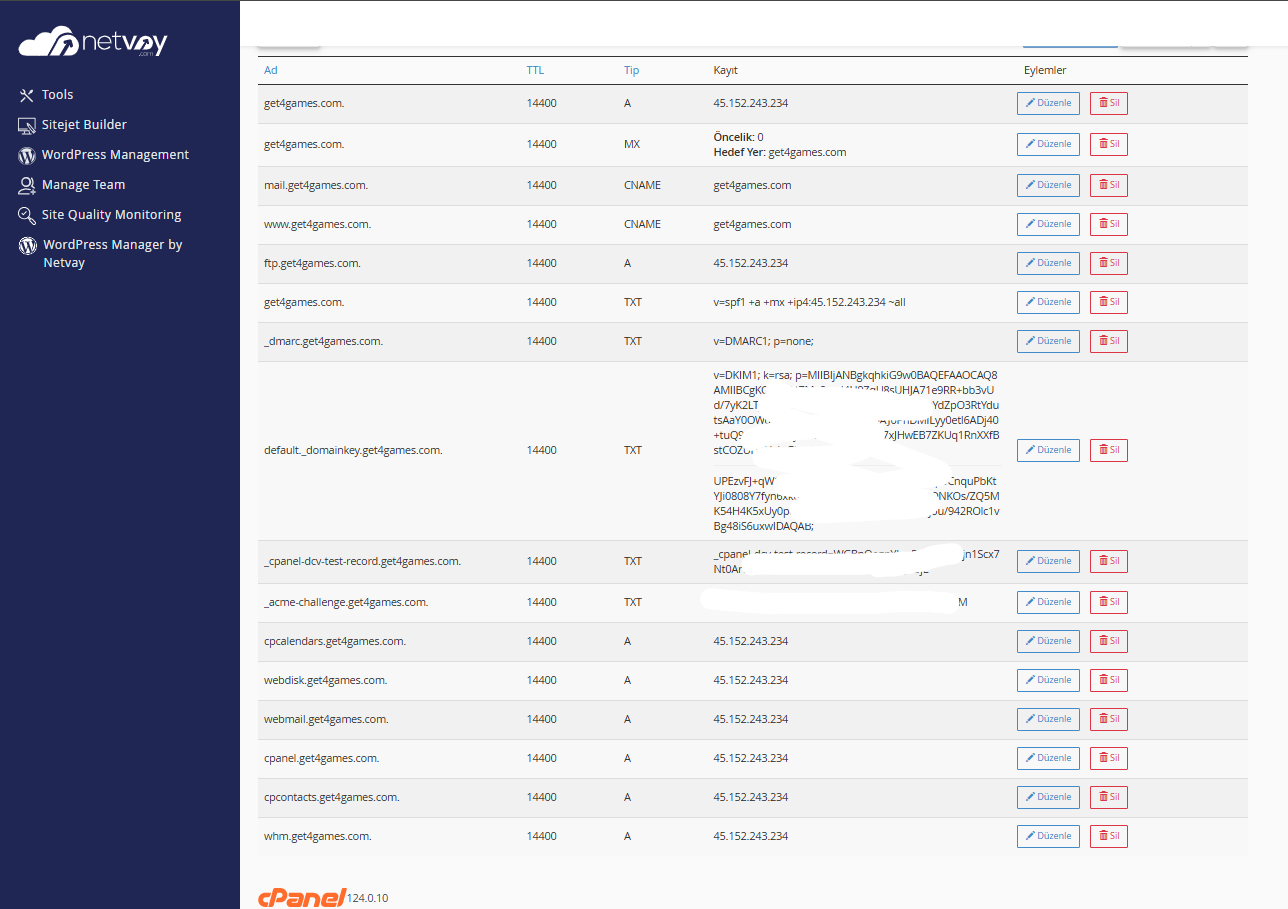Edit the mail.get4games.com CNAME record
1288x909 pixels.
(x=1048, y=185)
